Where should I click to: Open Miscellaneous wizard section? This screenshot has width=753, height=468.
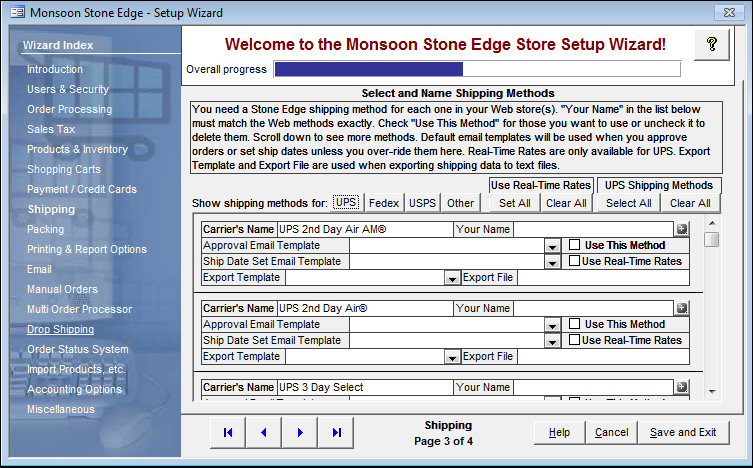click(61, 409)
